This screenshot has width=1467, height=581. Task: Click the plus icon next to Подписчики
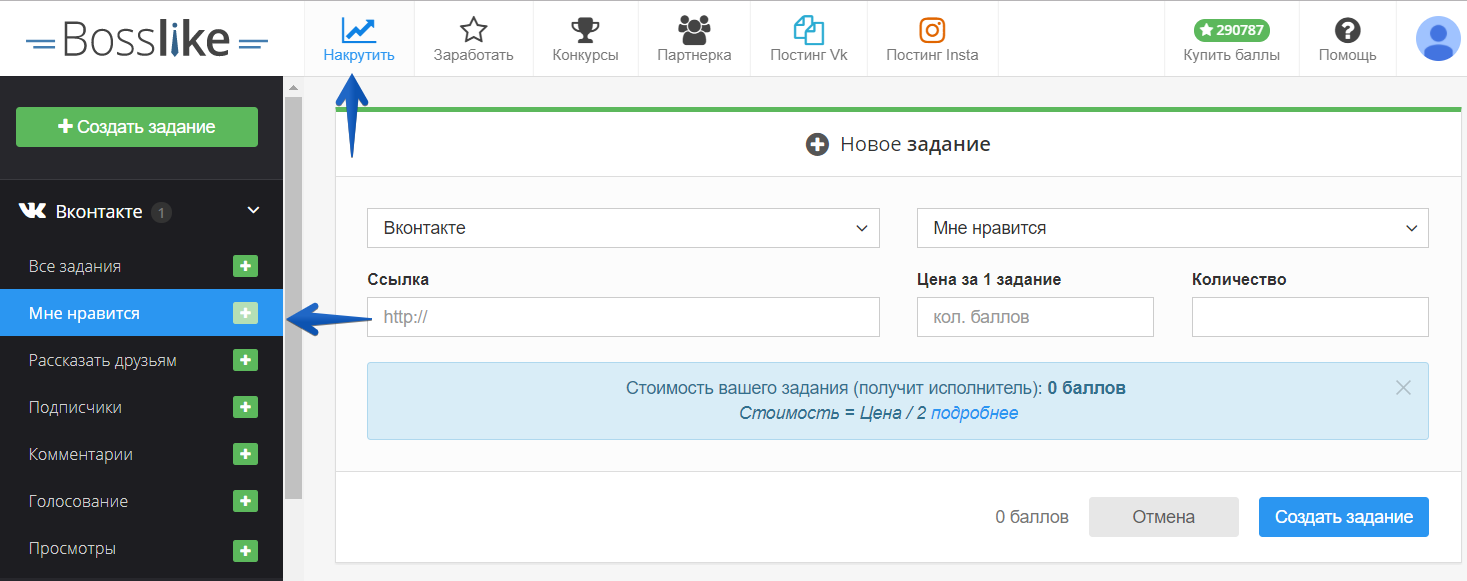(245, 407)
